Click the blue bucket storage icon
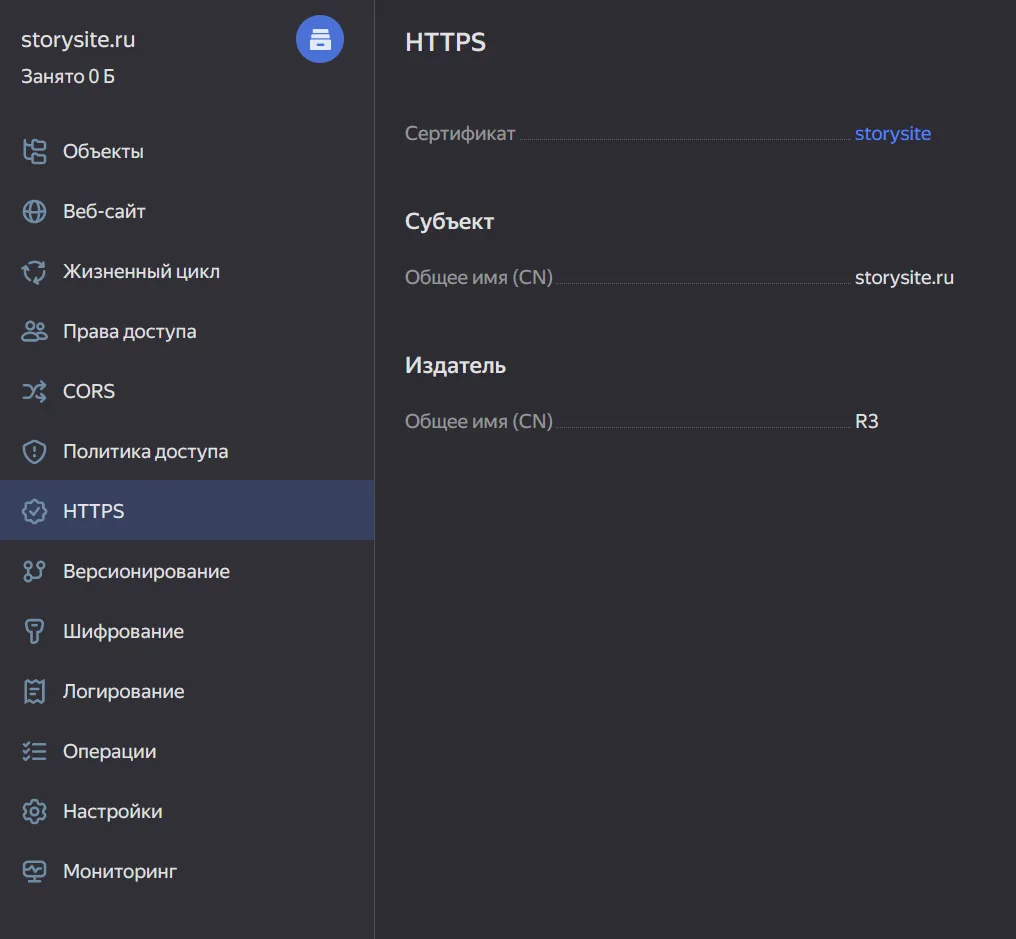 [320, 40]
